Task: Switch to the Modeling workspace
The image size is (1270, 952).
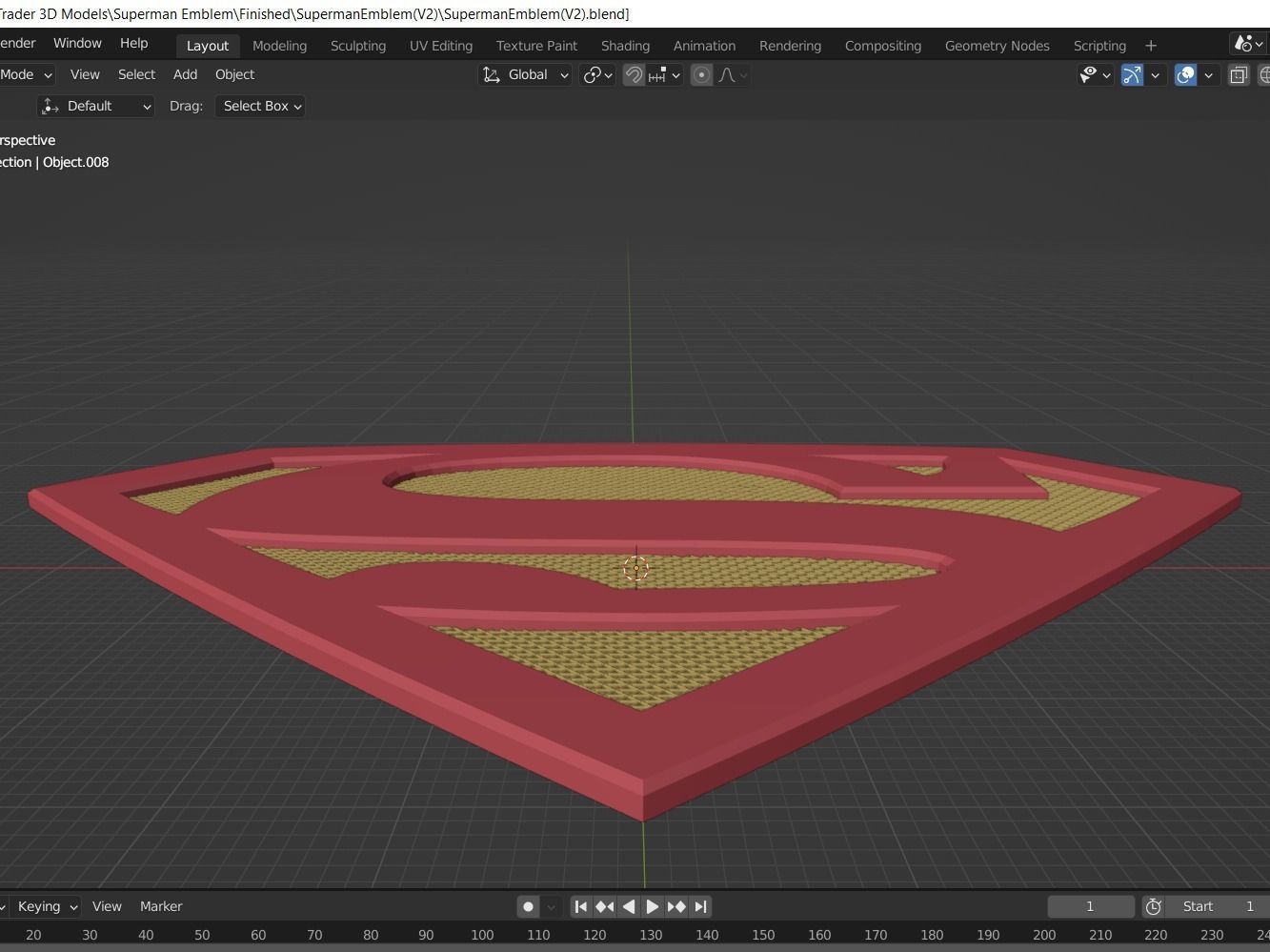Action: tap(279, 45)
